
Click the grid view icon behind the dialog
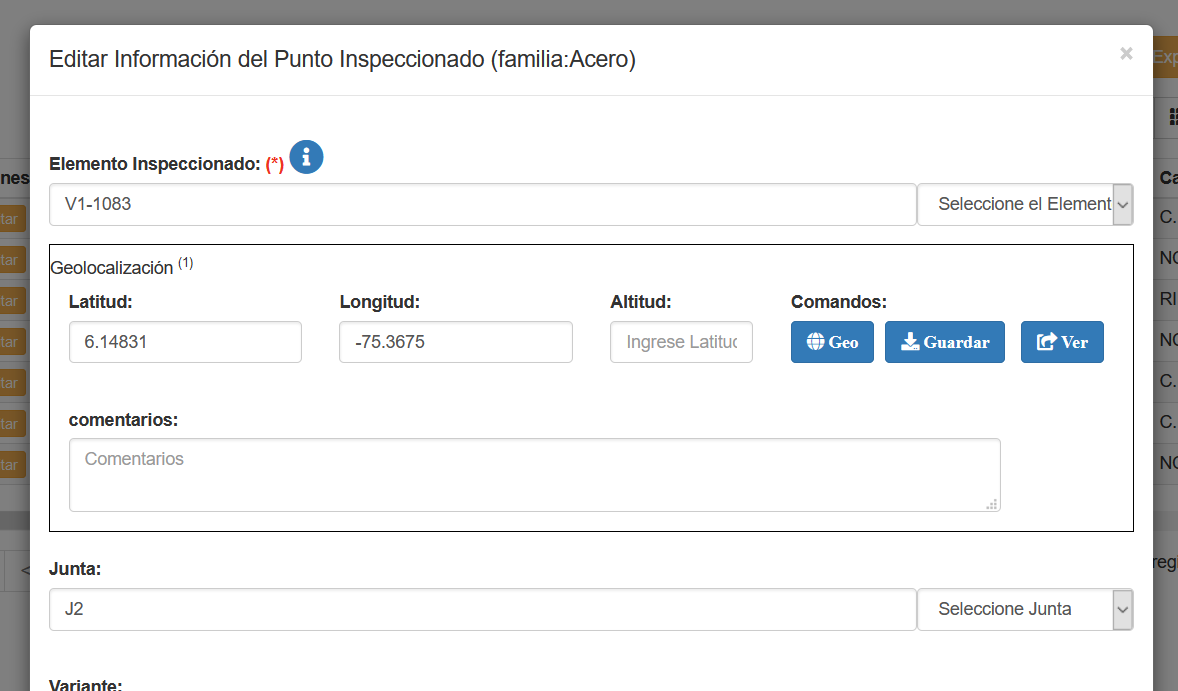point(1172,117)
